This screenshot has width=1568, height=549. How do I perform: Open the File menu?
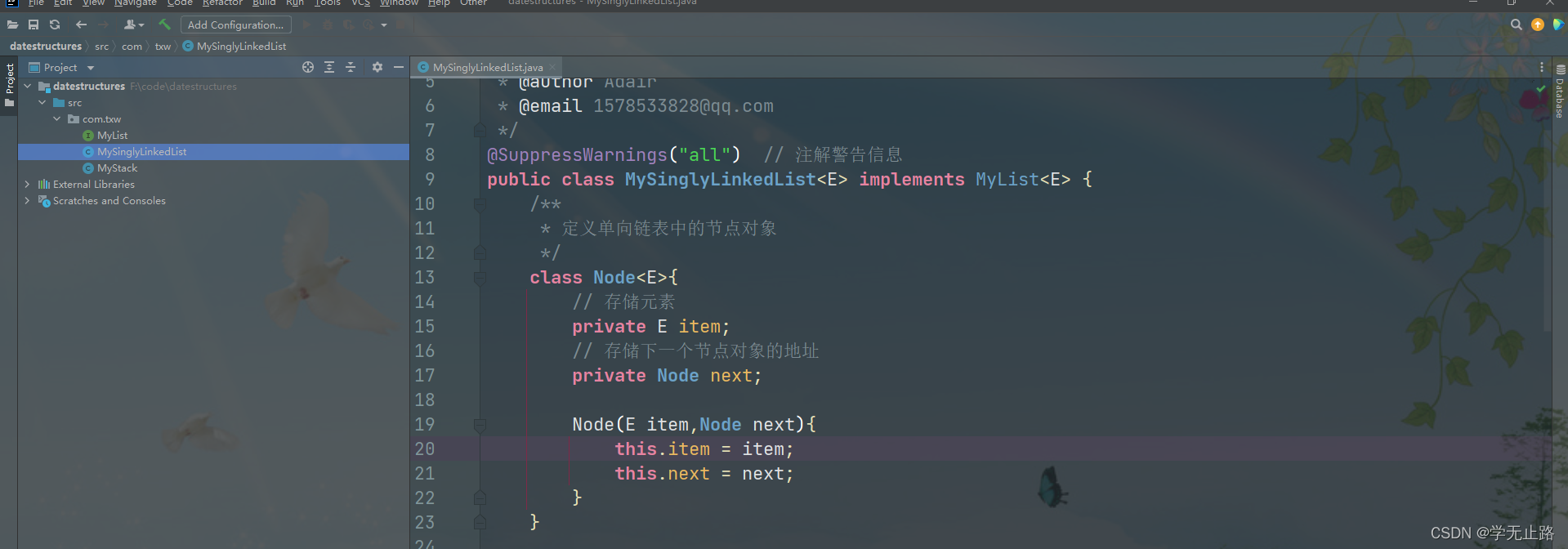[36, 3]
